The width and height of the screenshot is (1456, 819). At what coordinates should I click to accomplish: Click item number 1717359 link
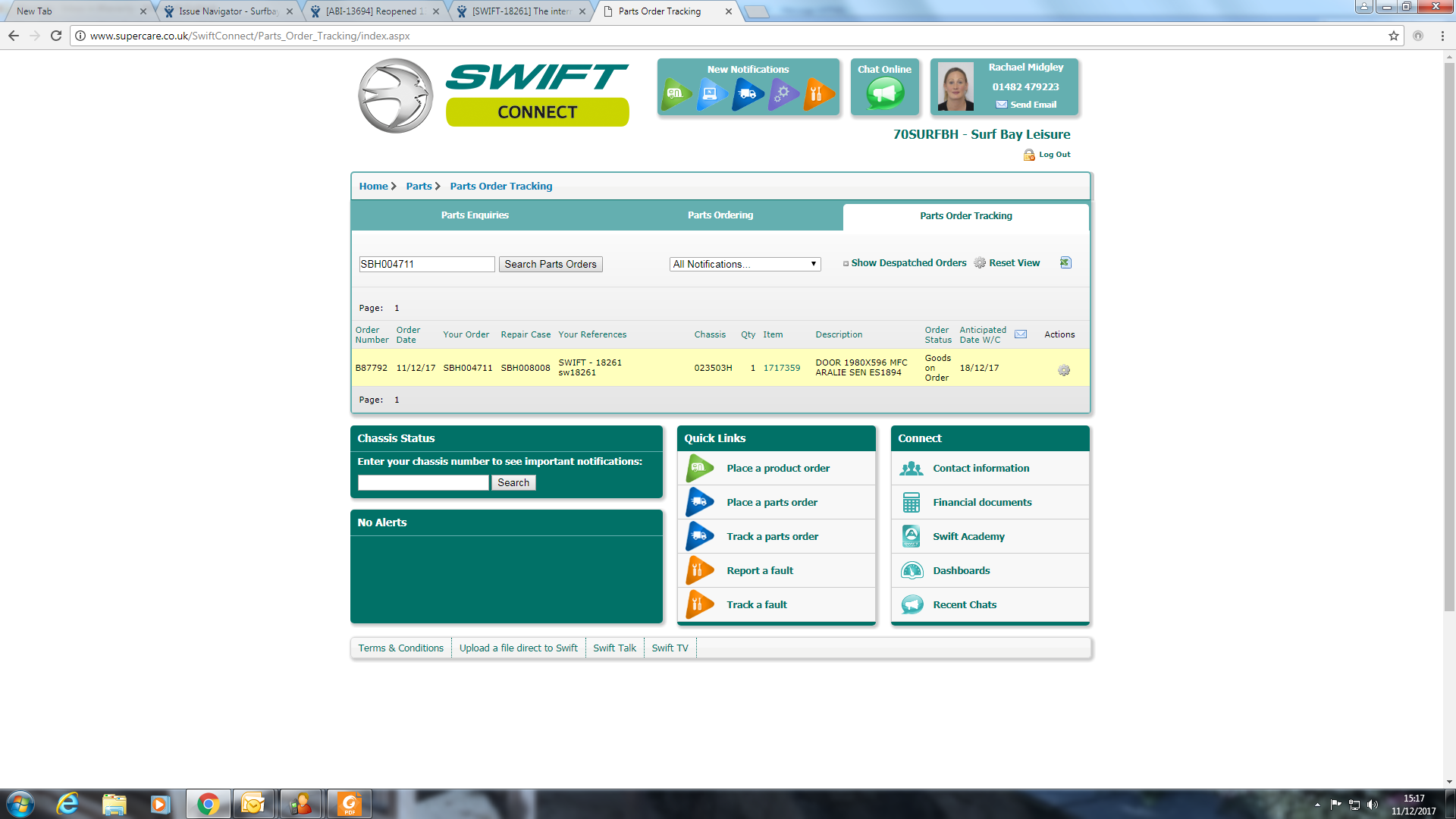781,368
